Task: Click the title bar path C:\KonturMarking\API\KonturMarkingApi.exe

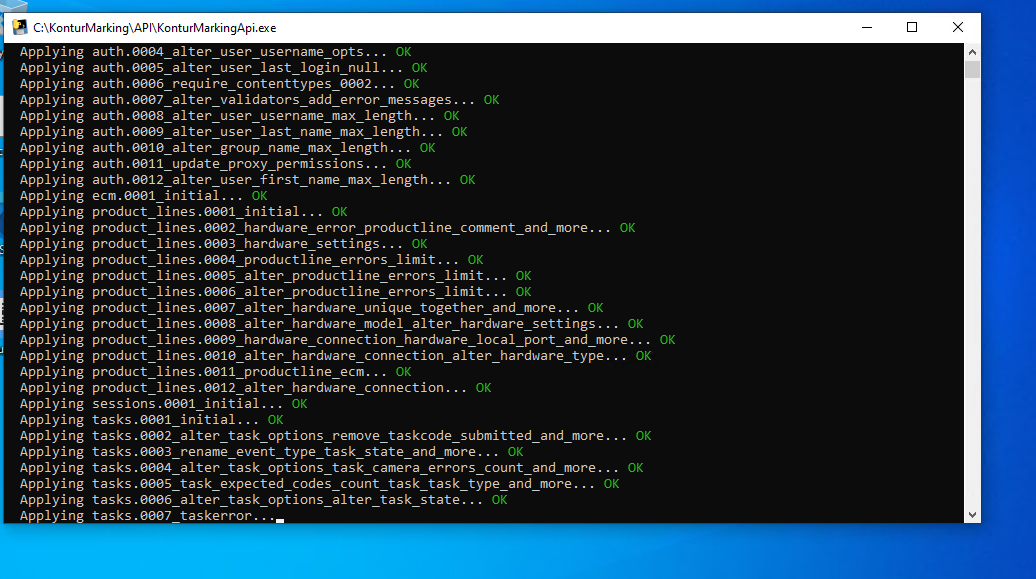Action: 154,28
